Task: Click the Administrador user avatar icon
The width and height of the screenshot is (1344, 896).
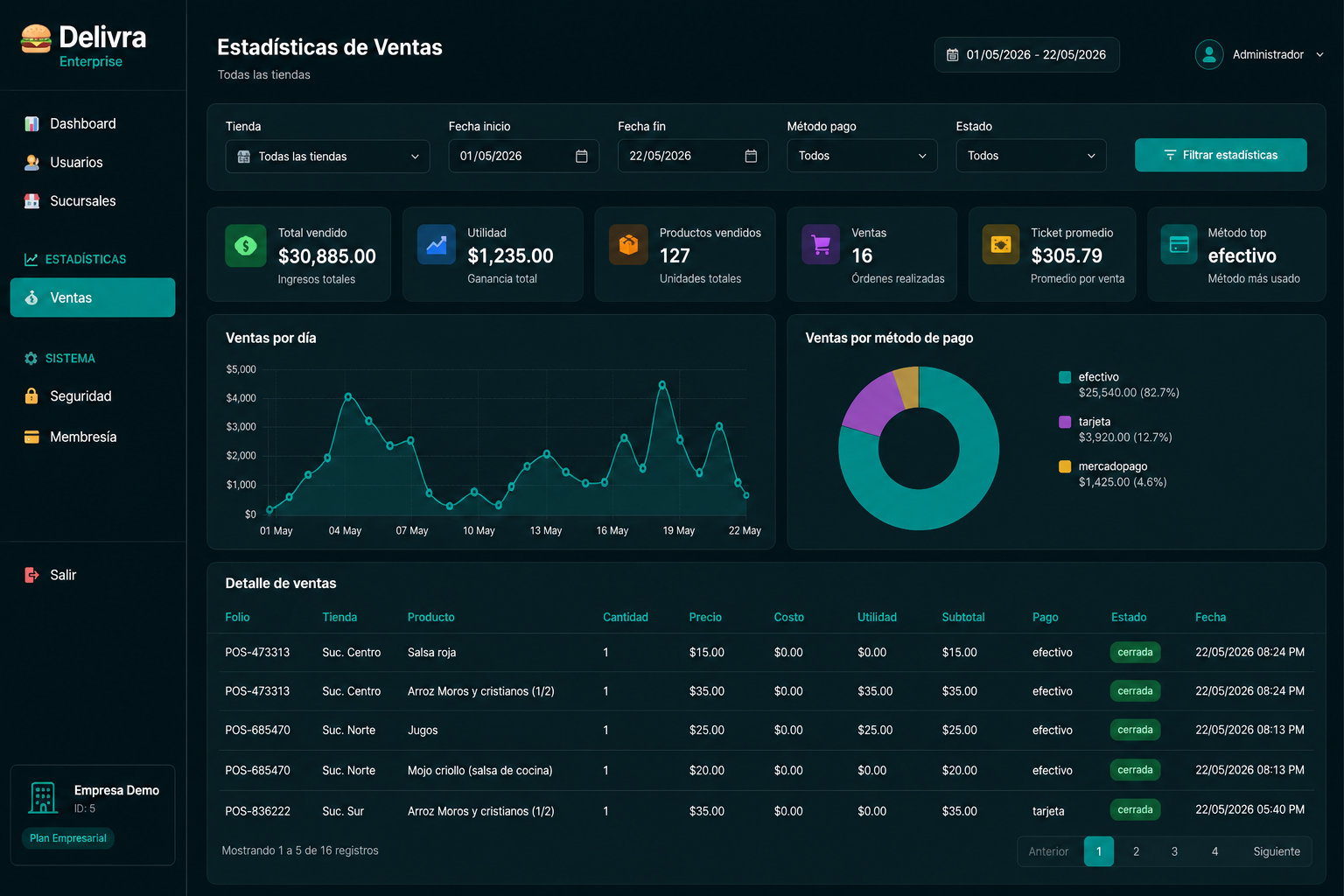Action: tap(1209, 54)
